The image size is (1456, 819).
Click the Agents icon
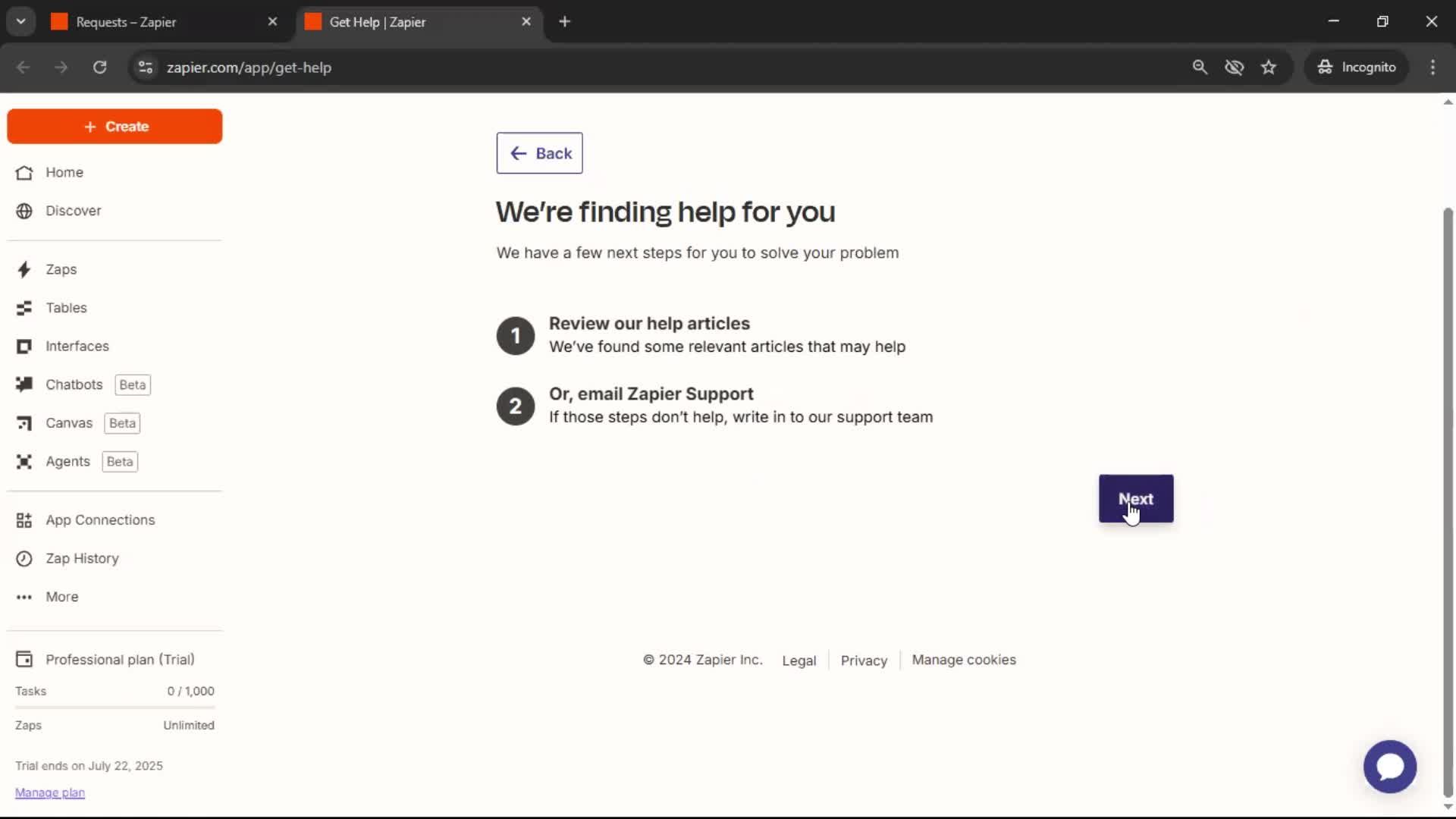coord(24,462)
